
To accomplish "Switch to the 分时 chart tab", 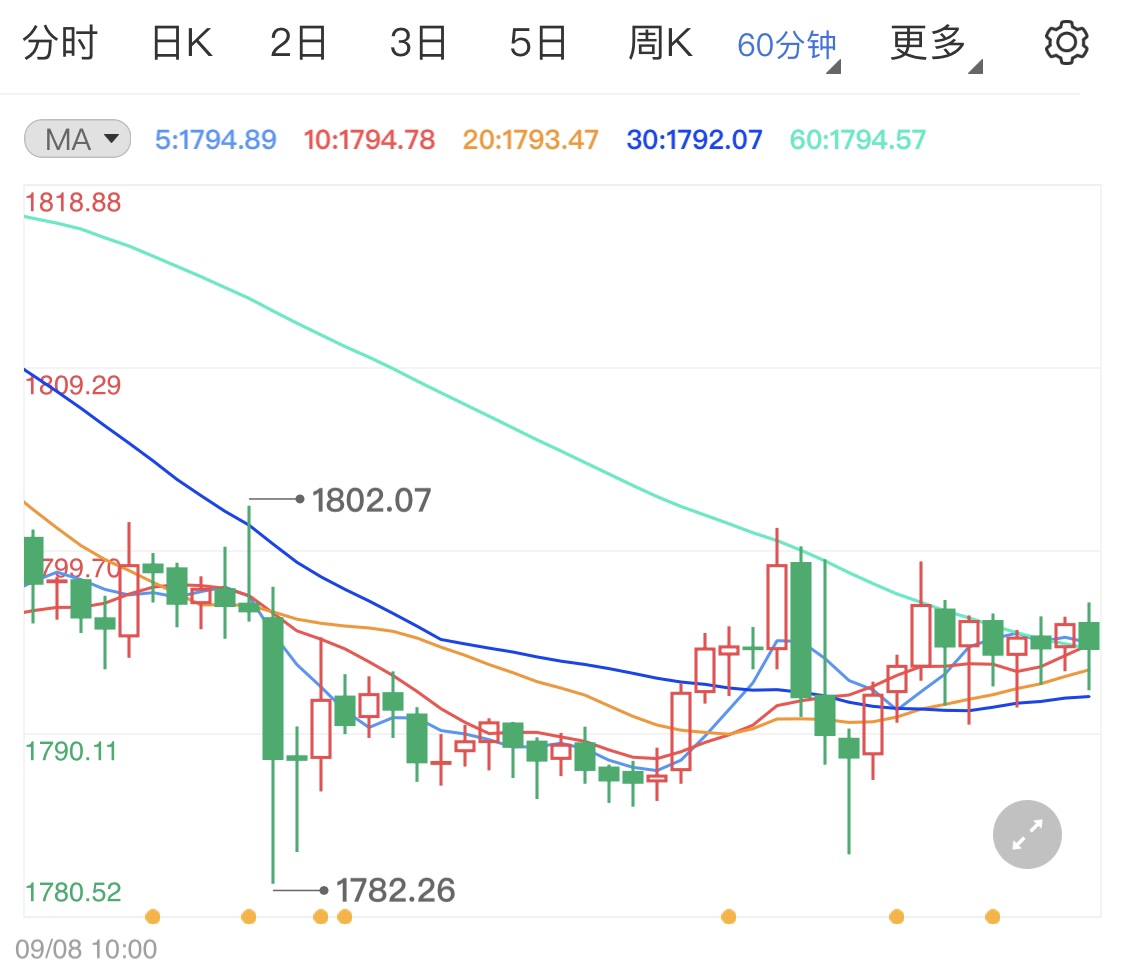I will coord(62,41).
